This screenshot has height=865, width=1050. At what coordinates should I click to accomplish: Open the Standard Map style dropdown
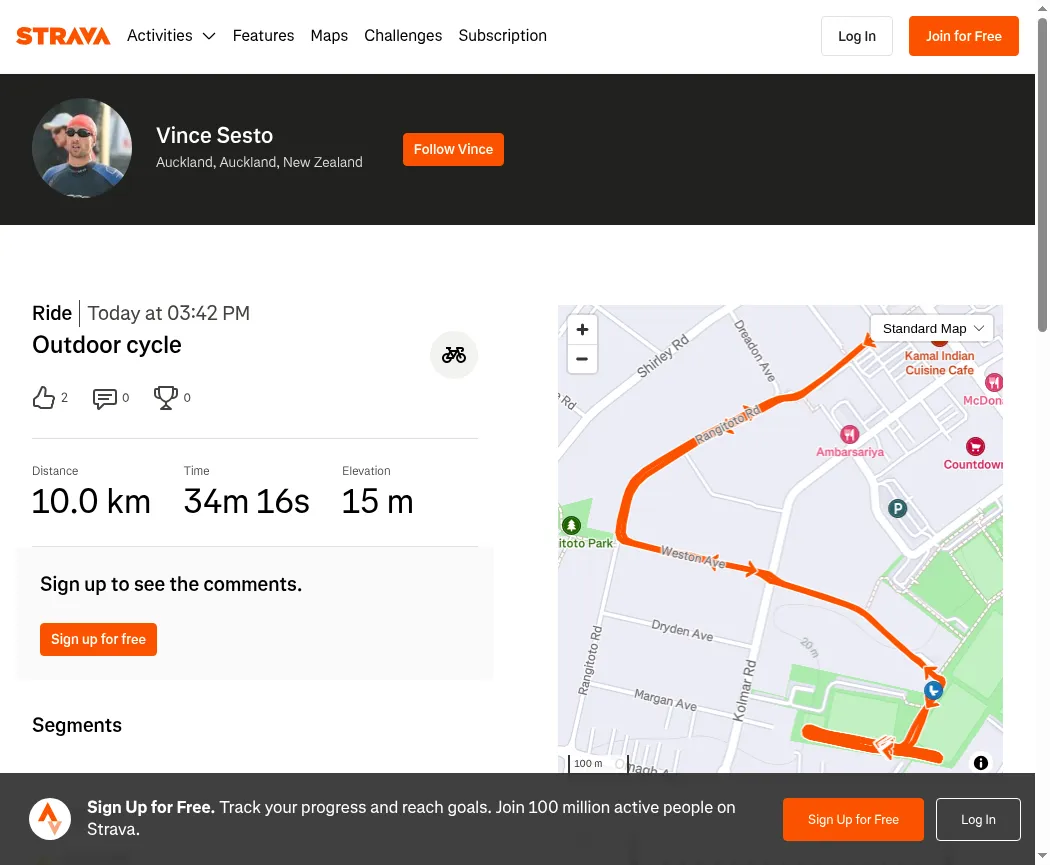932,329
